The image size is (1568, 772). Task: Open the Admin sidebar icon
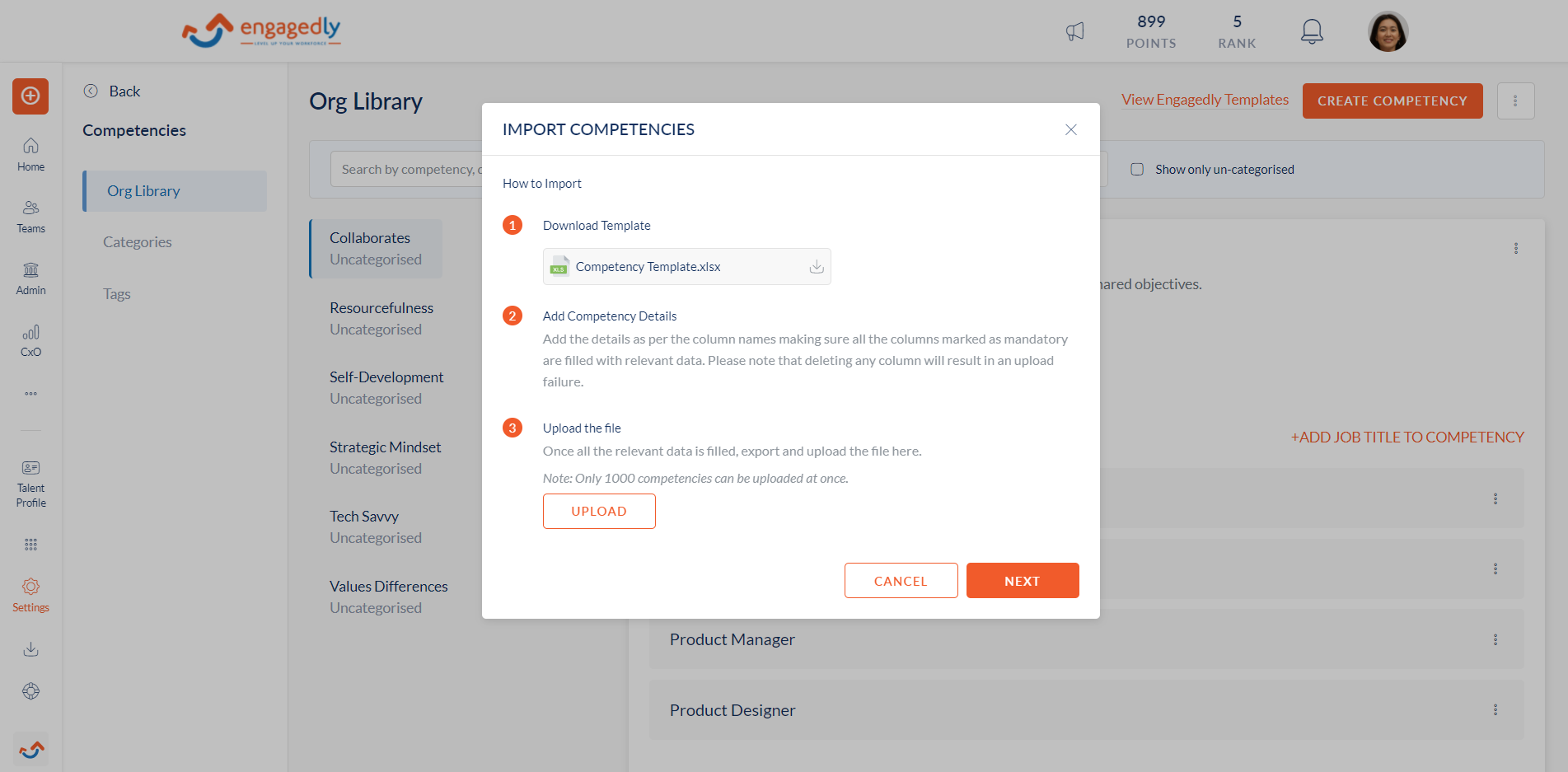coord(30,278)
